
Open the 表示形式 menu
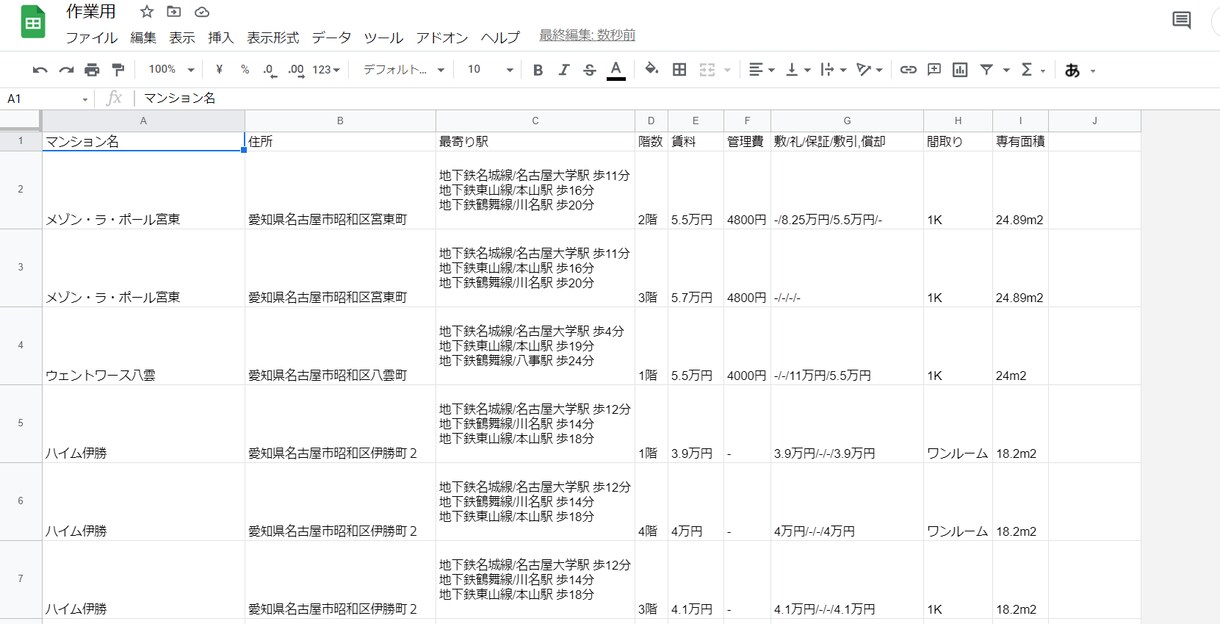pyautogui.click(x=273, y=37)
